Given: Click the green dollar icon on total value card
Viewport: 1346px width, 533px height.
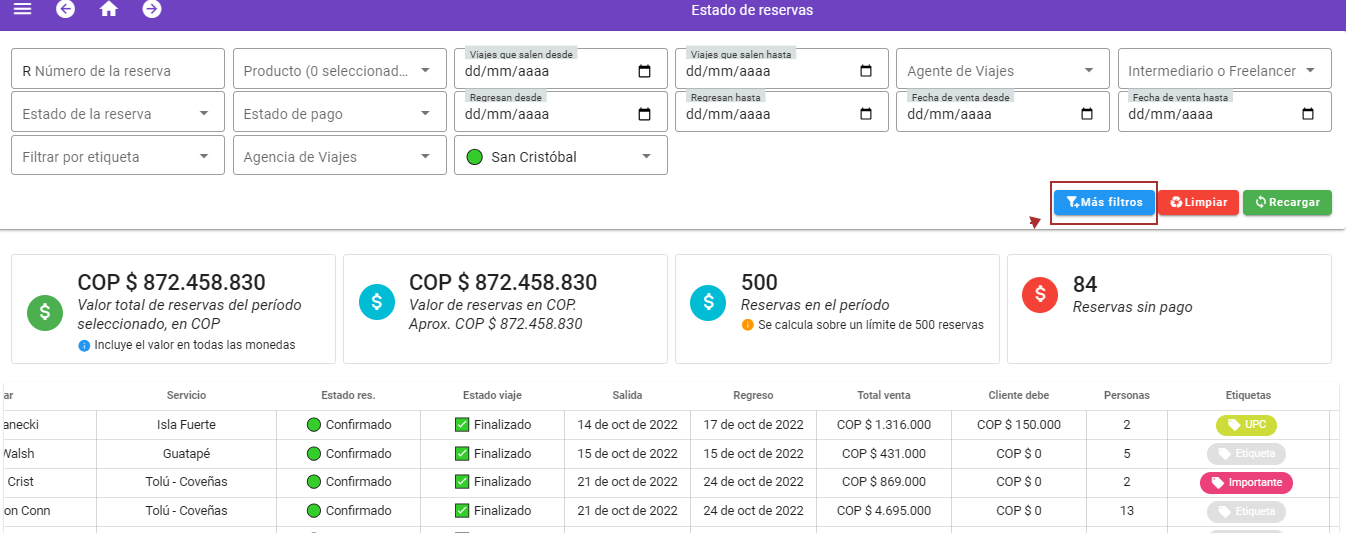Looking at the screenshot, I should (45, 312).
